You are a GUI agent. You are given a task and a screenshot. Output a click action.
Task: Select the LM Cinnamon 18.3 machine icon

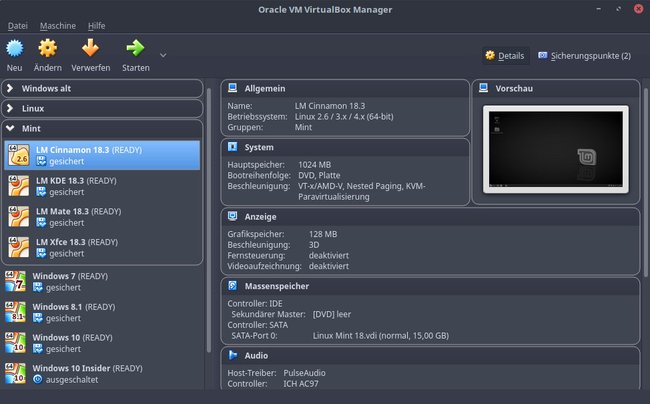pos(19,155)
